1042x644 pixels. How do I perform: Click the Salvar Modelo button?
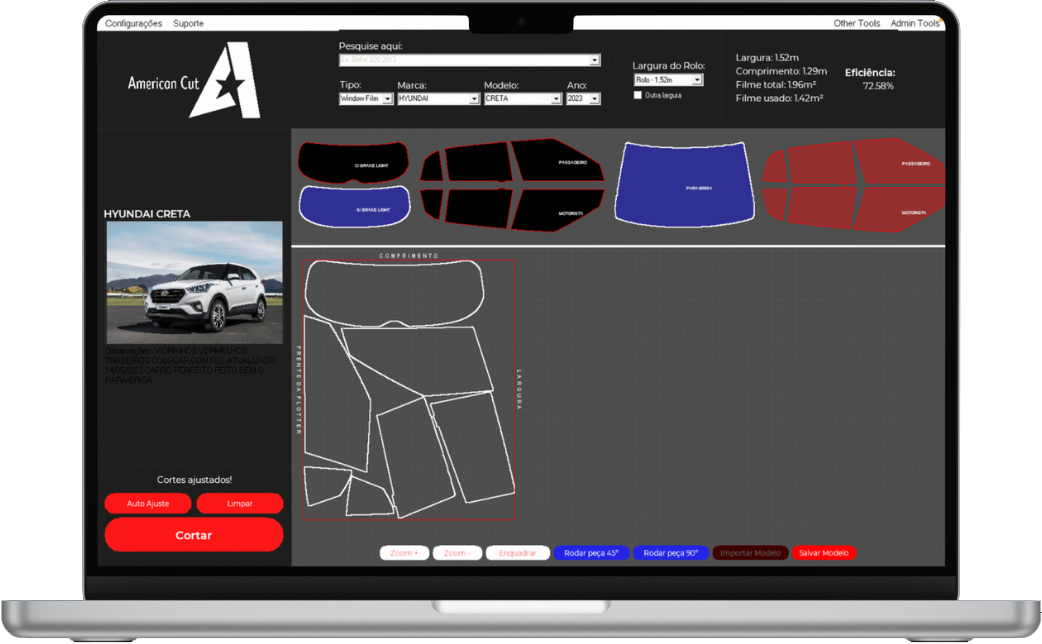click(x=824, y=553)
